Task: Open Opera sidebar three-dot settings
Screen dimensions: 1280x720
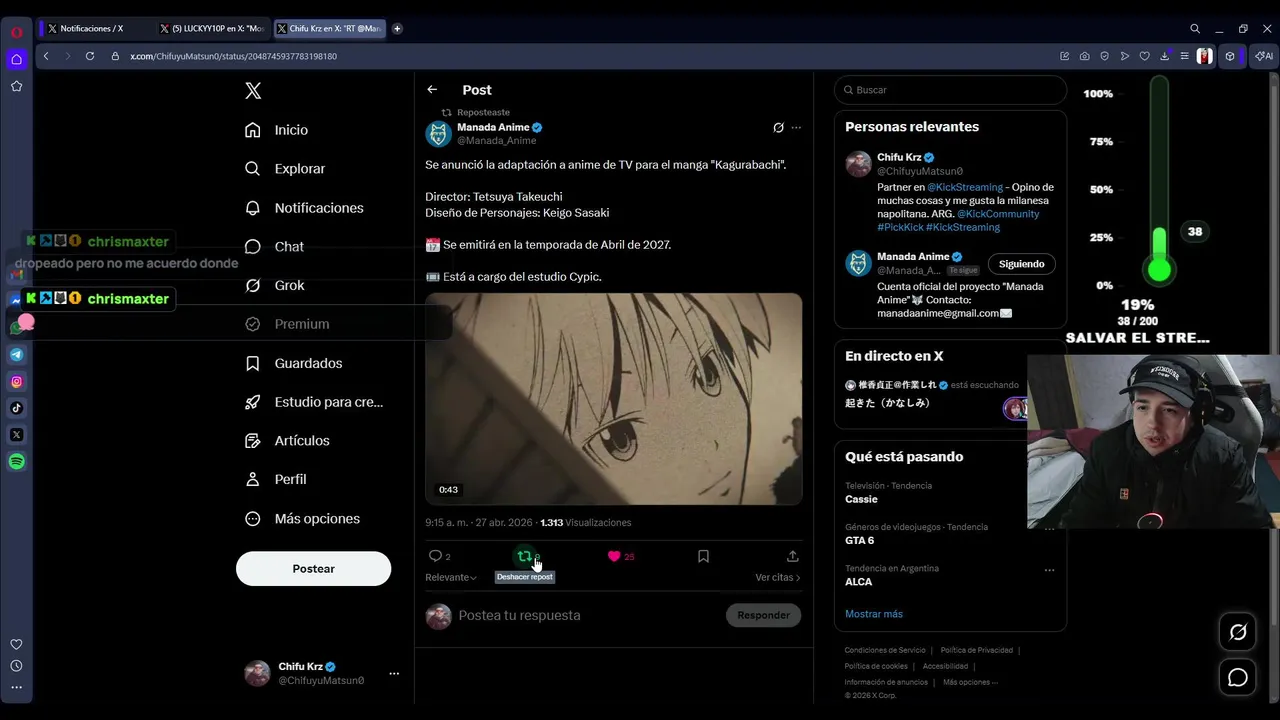Action: pos(16,687)
